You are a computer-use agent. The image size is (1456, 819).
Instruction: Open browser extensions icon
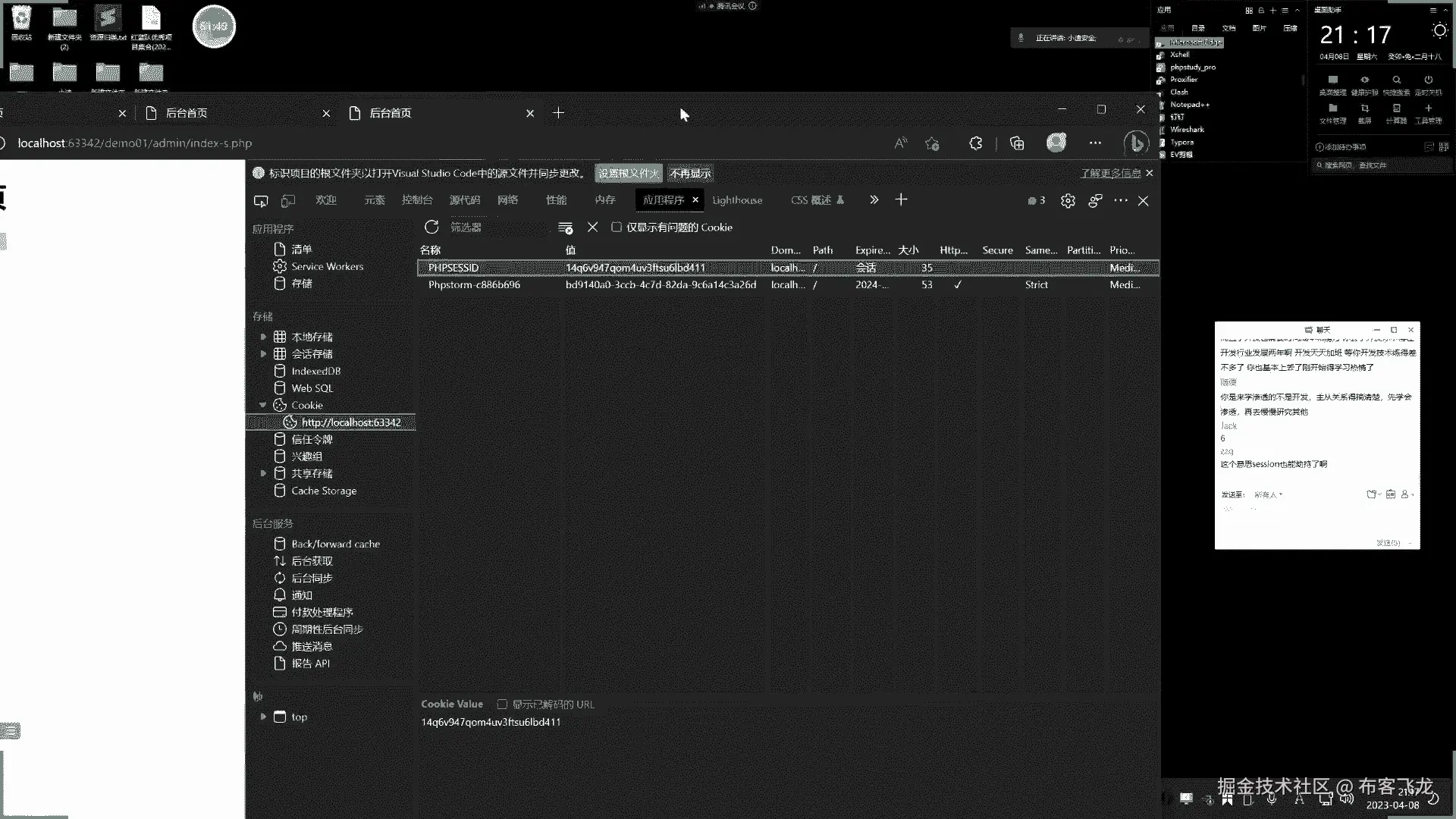[x=976, y=143]
